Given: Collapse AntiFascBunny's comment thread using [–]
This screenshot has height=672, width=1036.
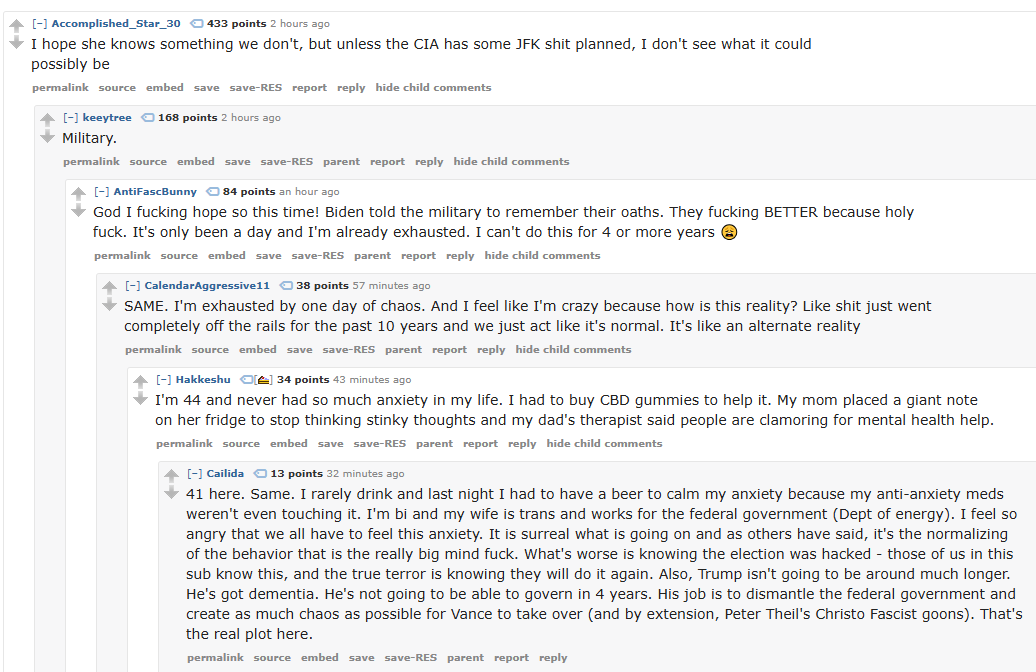Looking at the screenshot, I should 101,192.
